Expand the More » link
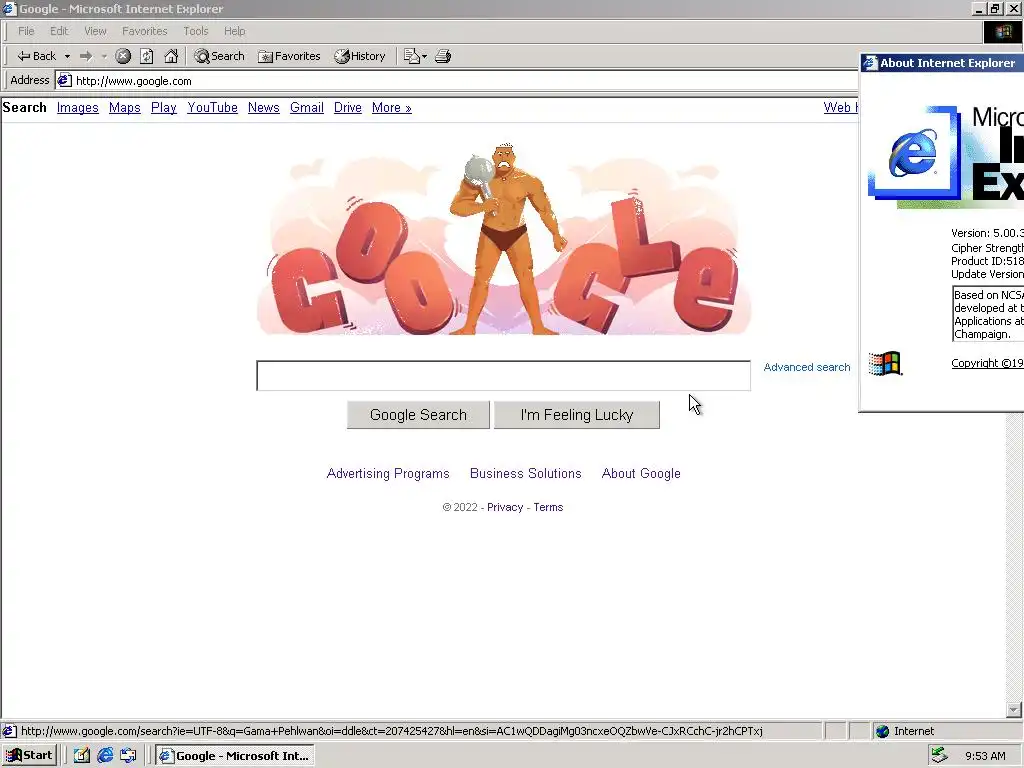Image resolution: width=1024 pixels, height=768 pixels. tap(392, 108)
